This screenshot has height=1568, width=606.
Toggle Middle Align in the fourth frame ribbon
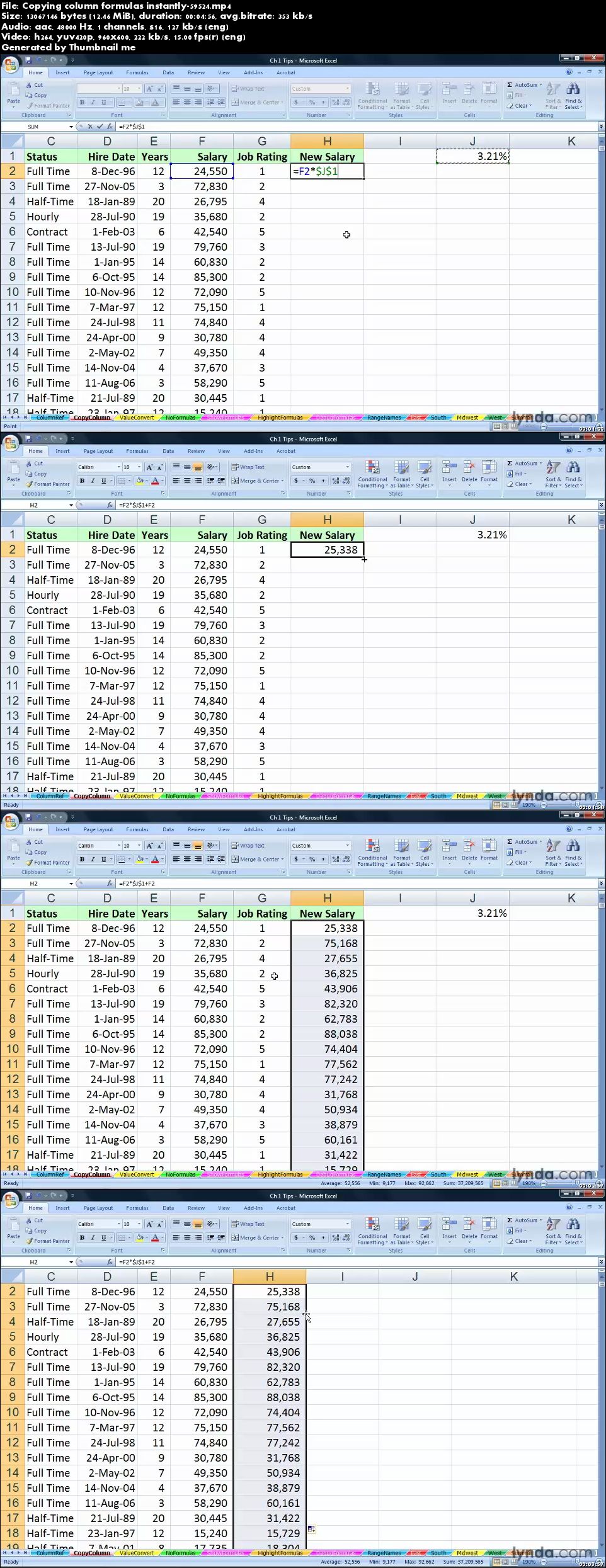tap(187, 1224)
